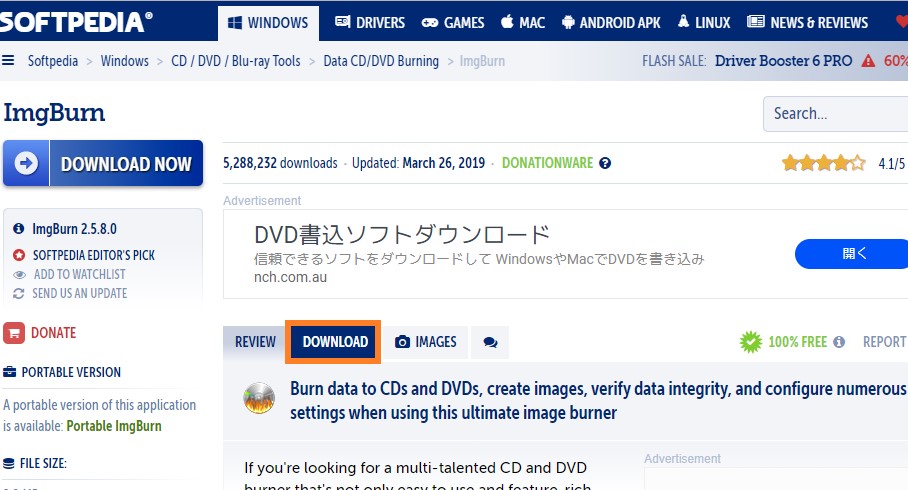Image resolution: width=908 pixels, height=490 pixels.
Task: Click the Softpedia breadcrumb link
Action: [x=53, y=61]
